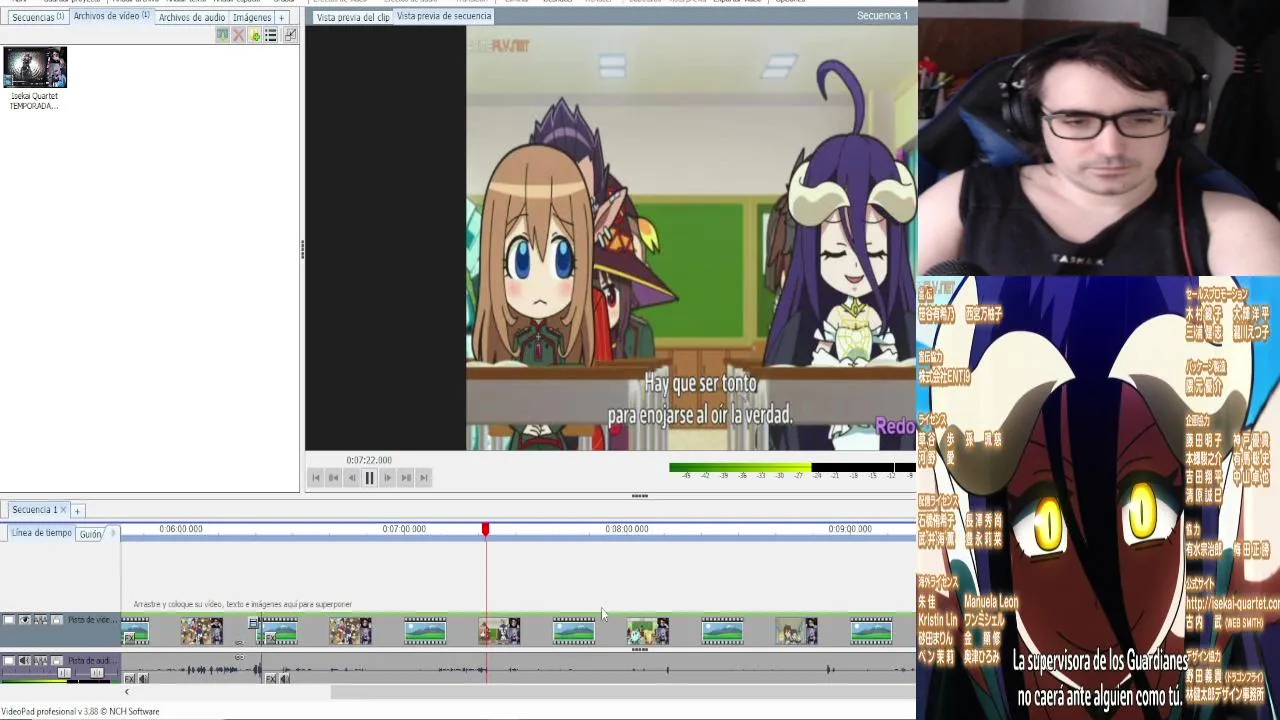Open the Archivos de audio tab
The height and width of the screenshot is (720, 1280).
[x=191, y=17]
